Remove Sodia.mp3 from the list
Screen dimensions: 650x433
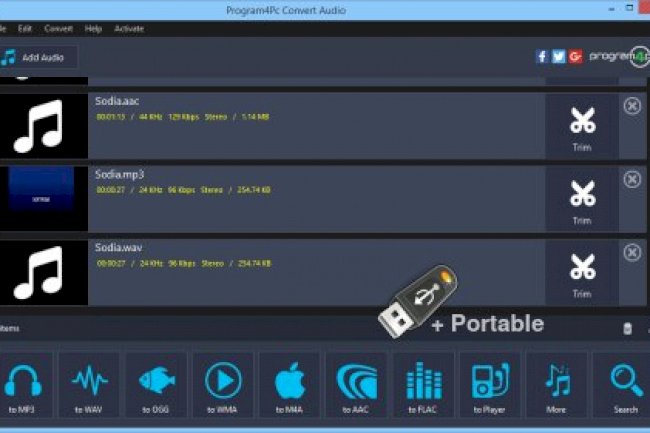632,179
